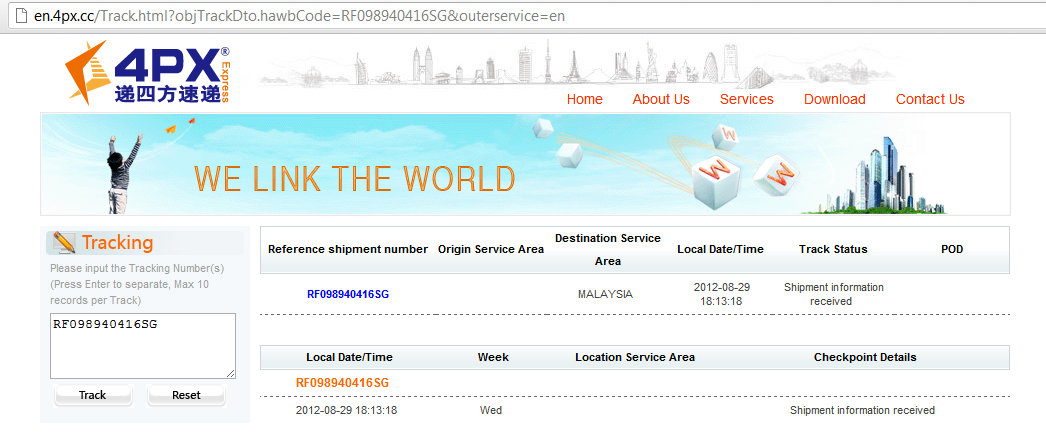Click the Destination Service Area header
This screenshot has width=1046, height=445.
tap(608, 250)
